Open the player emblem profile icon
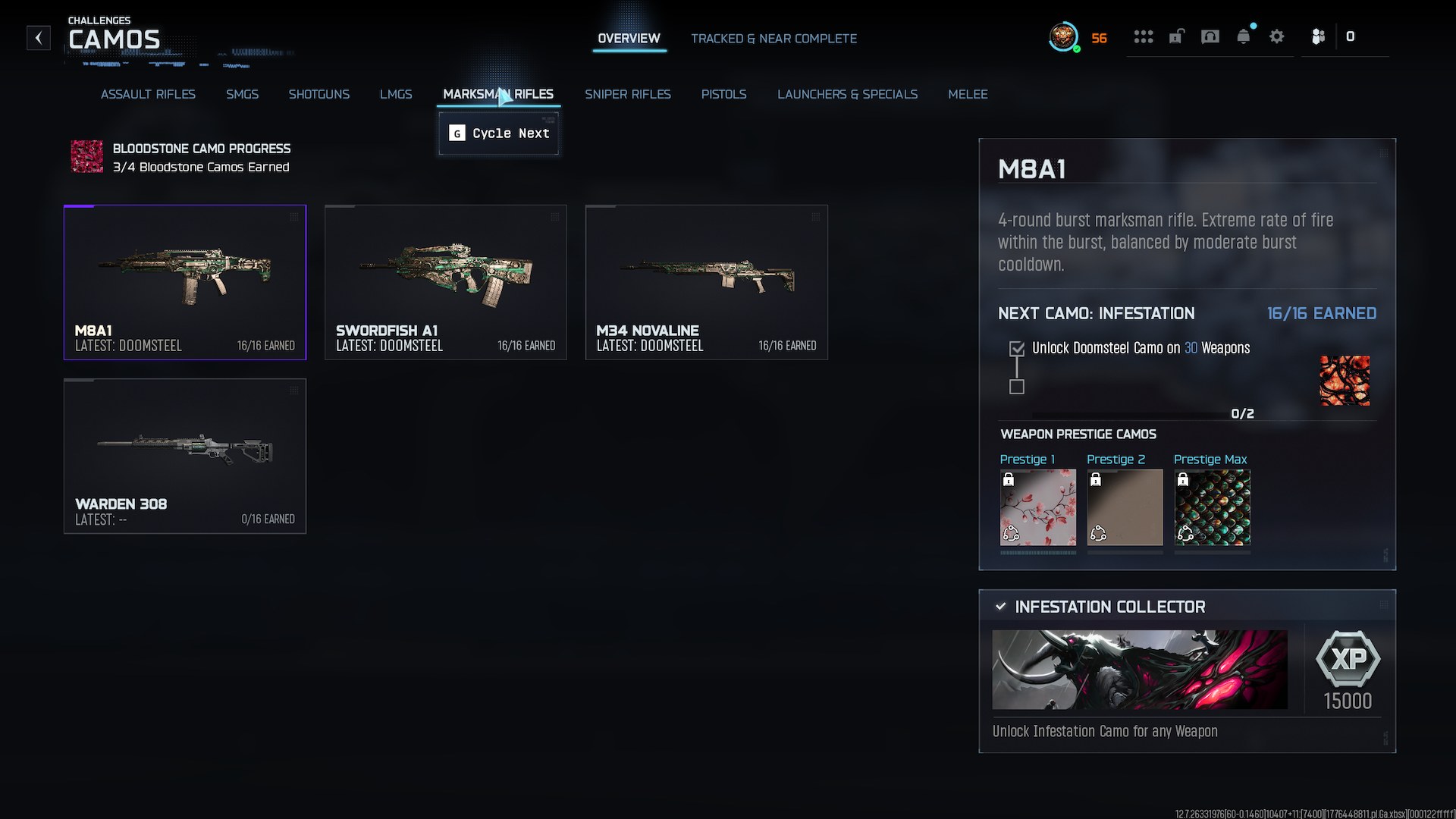This screenshot has height=819, width=1456. tap(1063, 36)
